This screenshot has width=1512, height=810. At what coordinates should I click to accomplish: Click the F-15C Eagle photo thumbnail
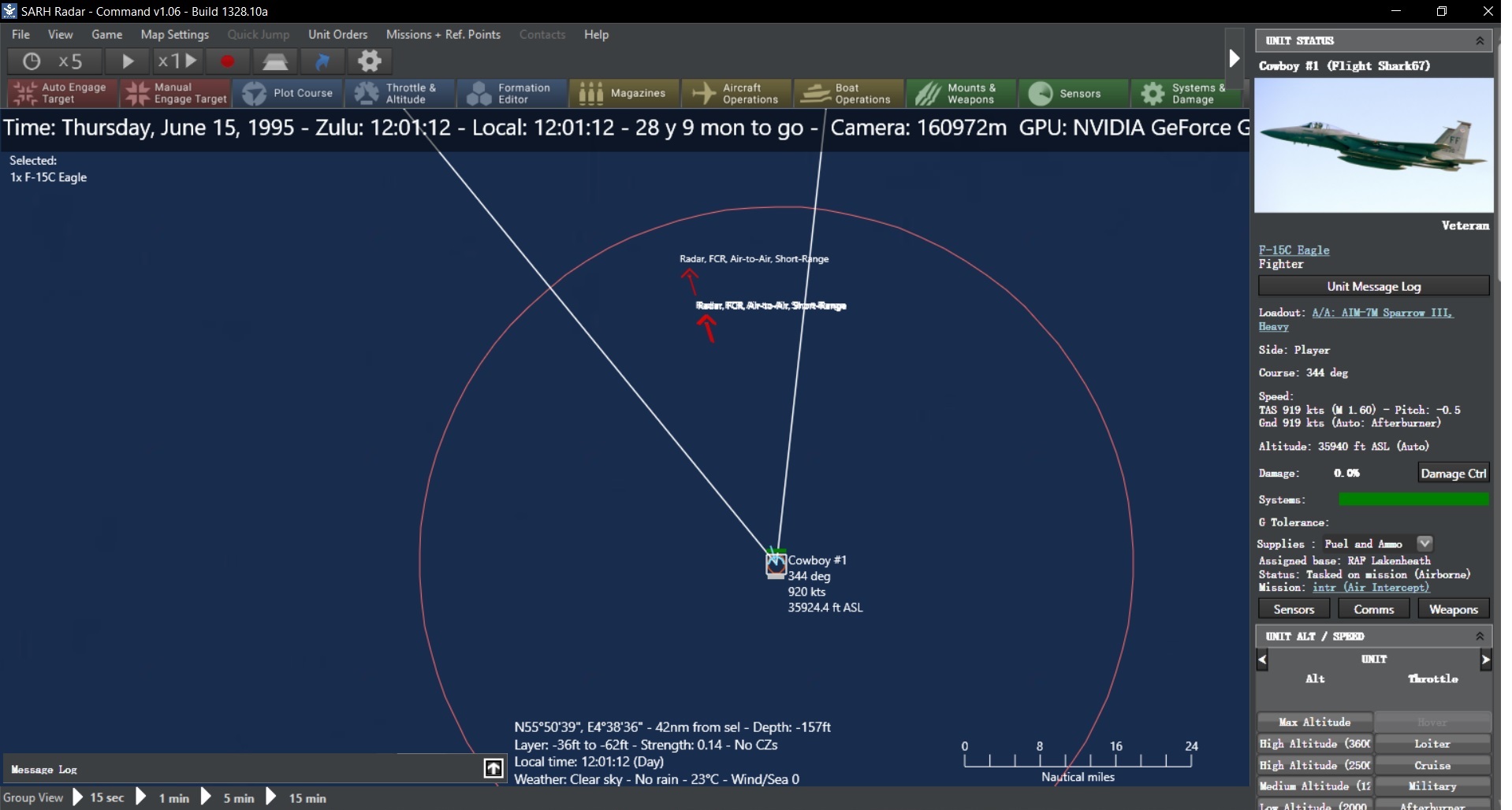click(1373, 145)
